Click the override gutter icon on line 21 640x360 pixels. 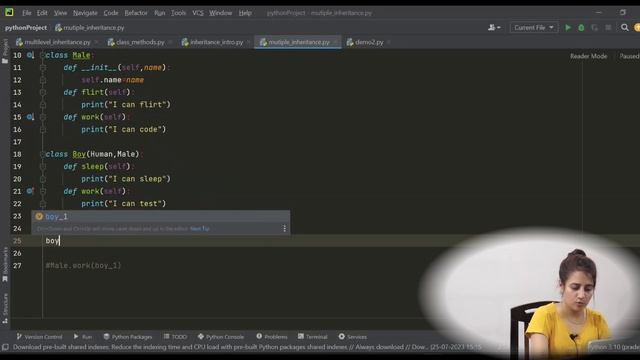pos(30,191)
